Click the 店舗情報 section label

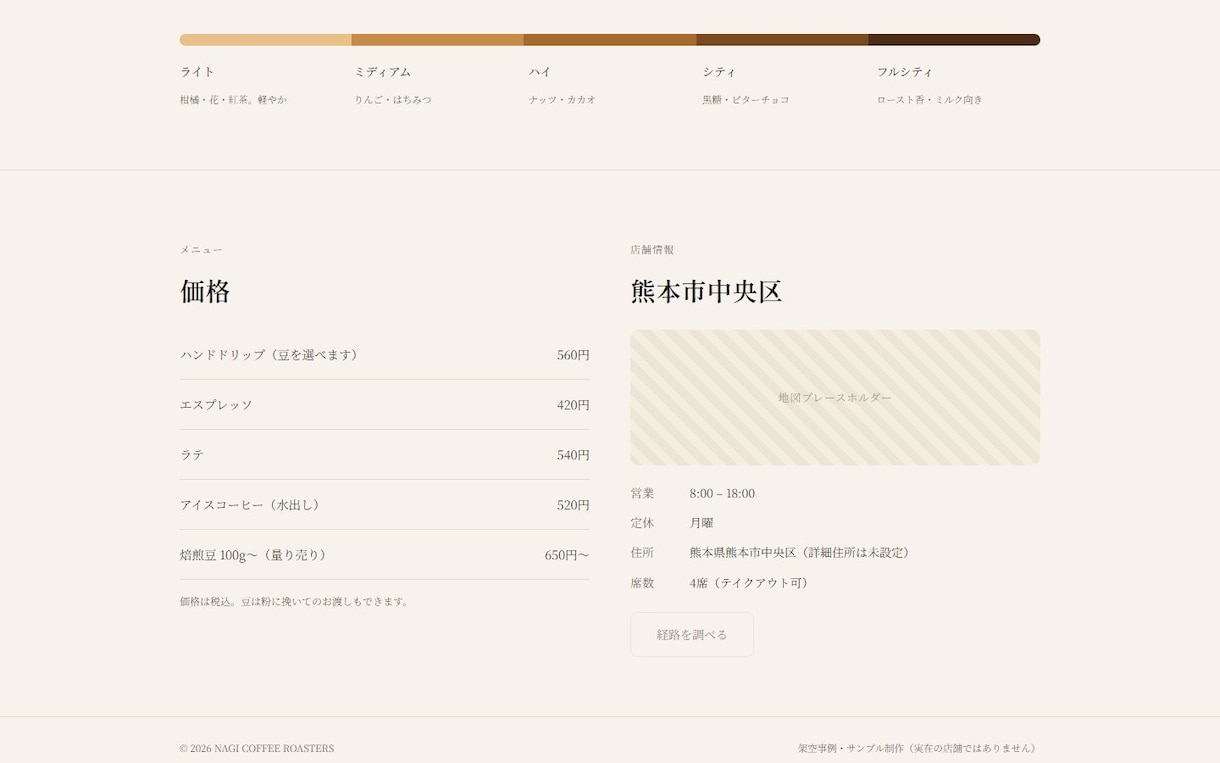pyautogui.click(x=652, y=250)
